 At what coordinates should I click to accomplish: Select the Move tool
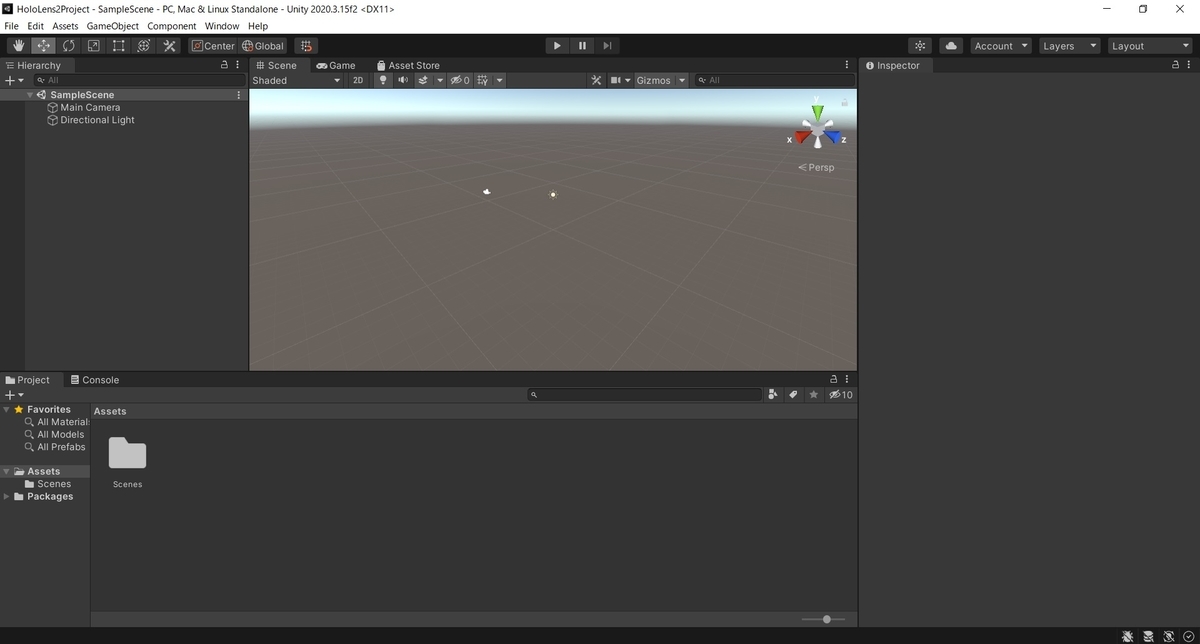[x=43, y=46]
